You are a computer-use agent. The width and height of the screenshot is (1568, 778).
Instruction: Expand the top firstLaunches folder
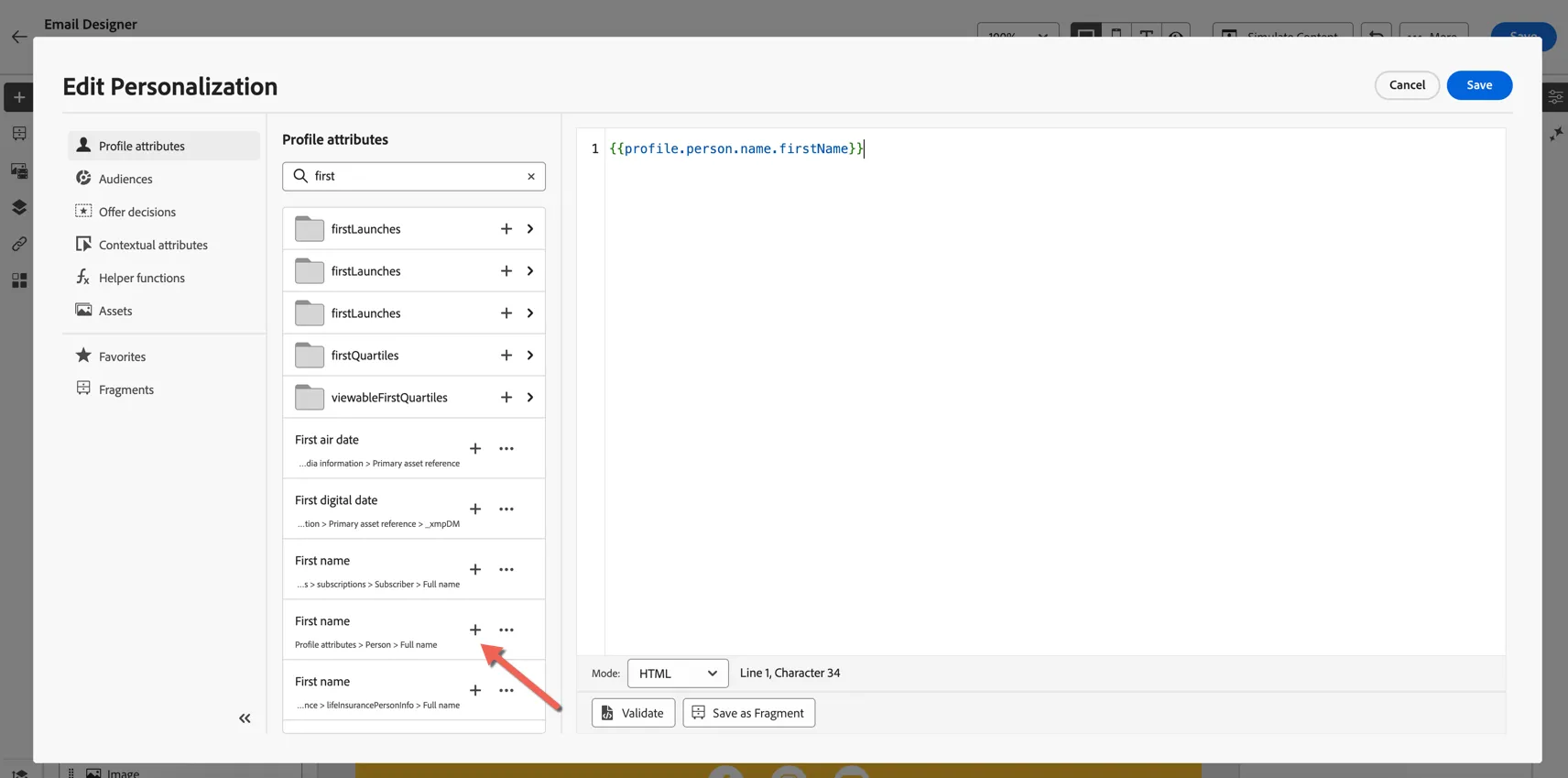click(530, 229)
